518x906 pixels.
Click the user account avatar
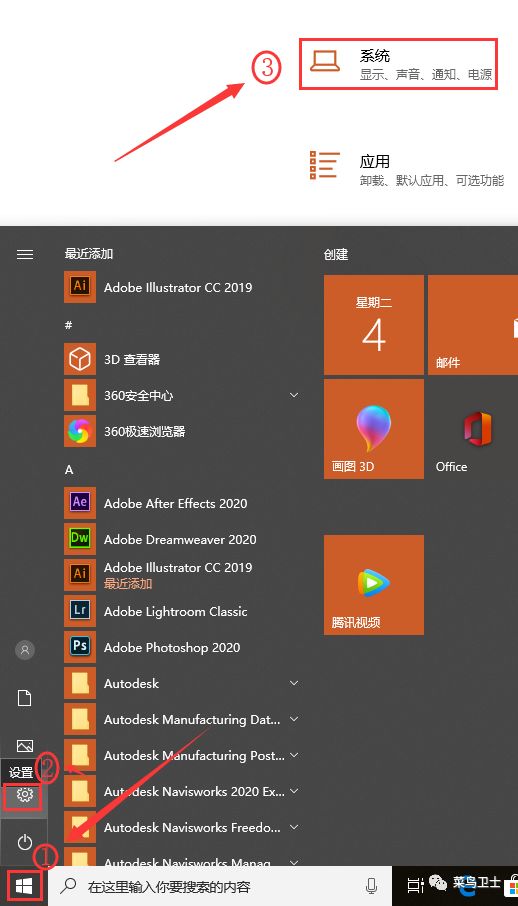point(24,650)
